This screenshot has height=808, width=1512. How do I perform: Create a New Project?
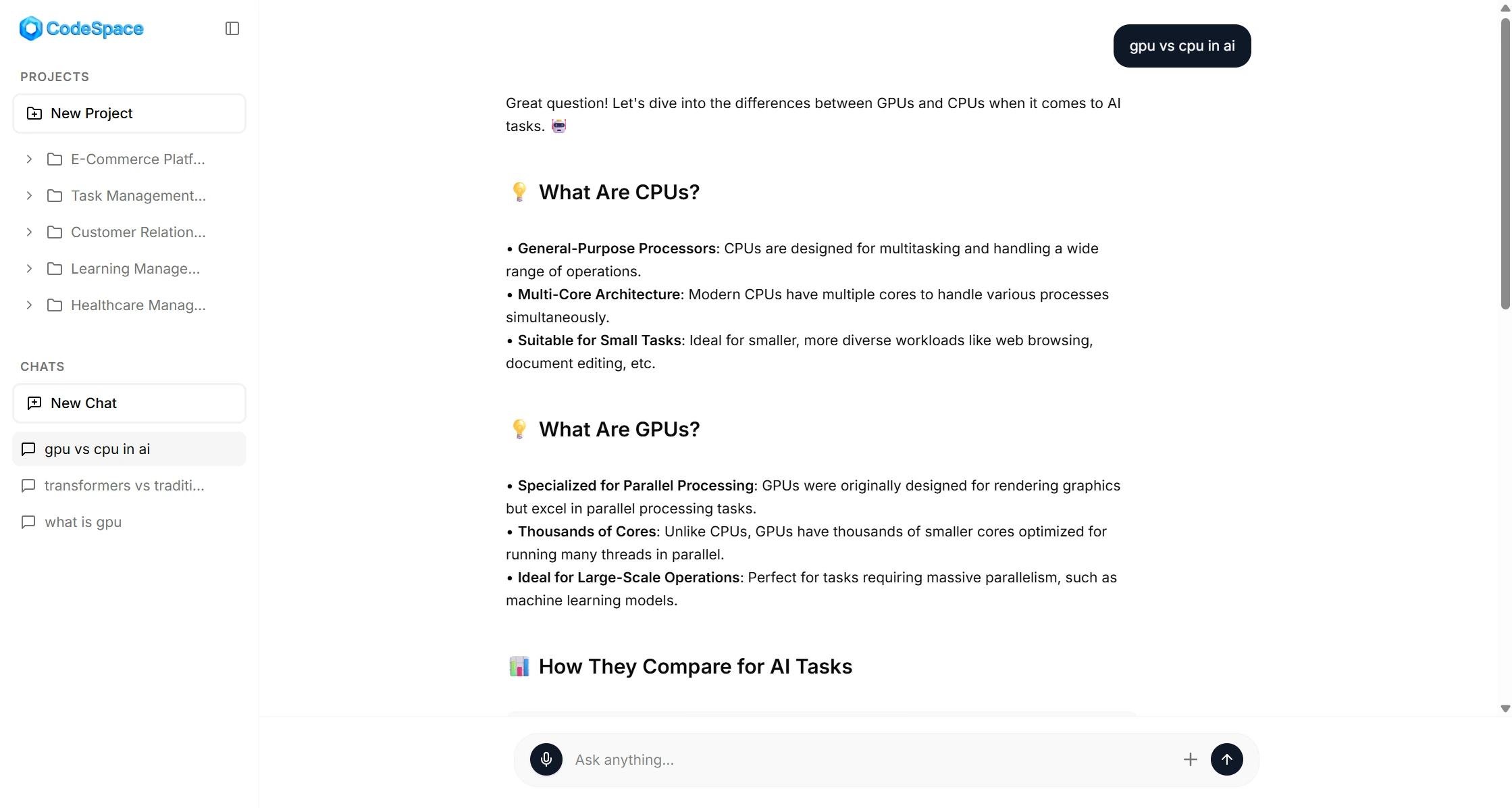click(129, 113)
